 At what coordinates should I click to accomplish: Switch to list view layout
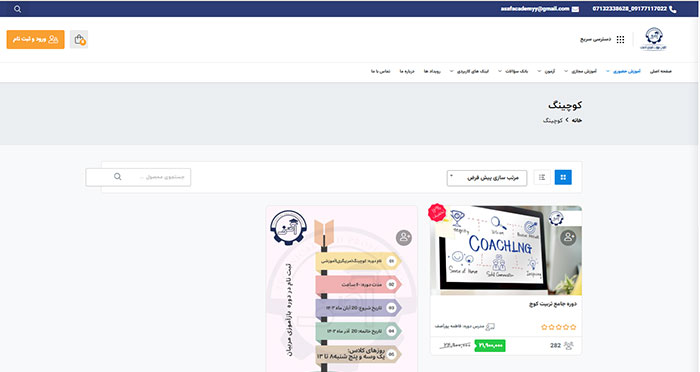pos(542,177)
